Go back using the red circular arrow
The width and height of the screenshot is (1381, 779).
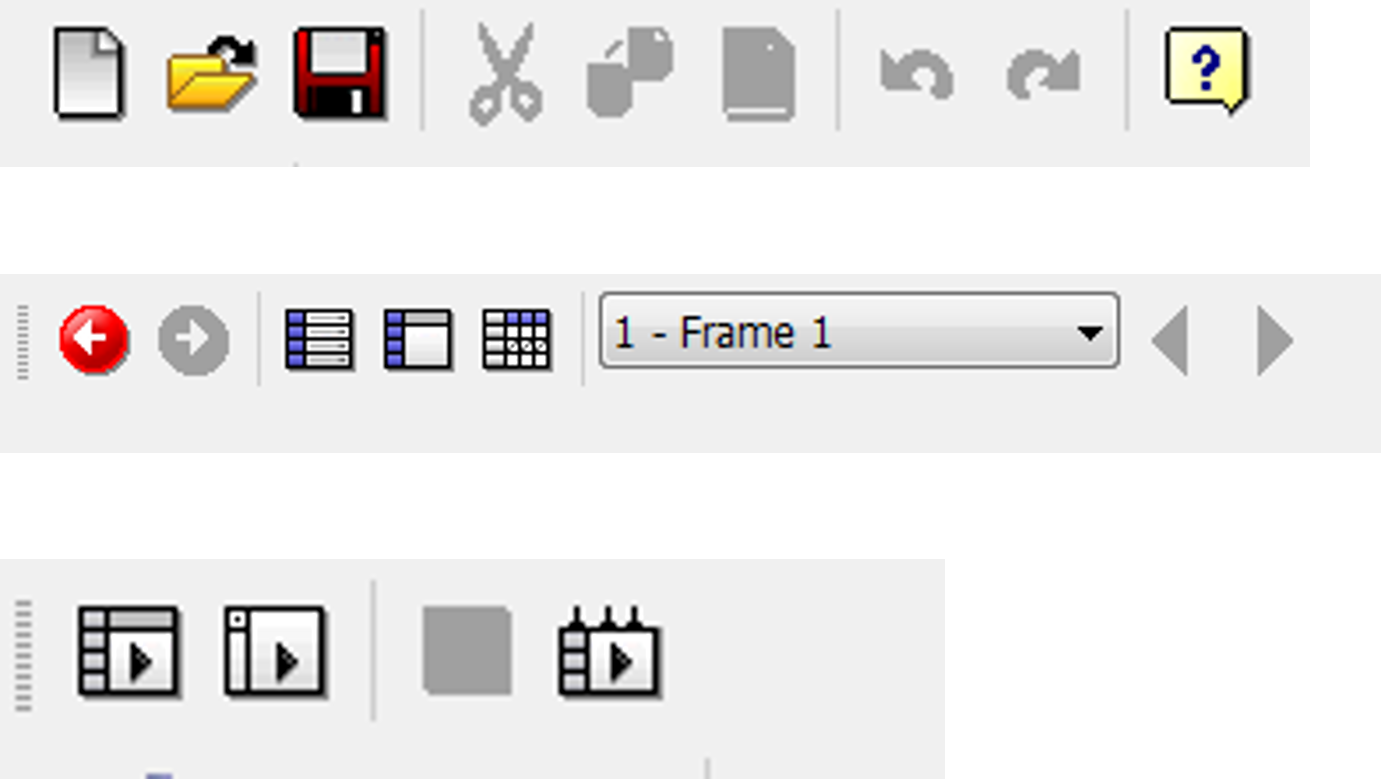click(x=94, y=341)
